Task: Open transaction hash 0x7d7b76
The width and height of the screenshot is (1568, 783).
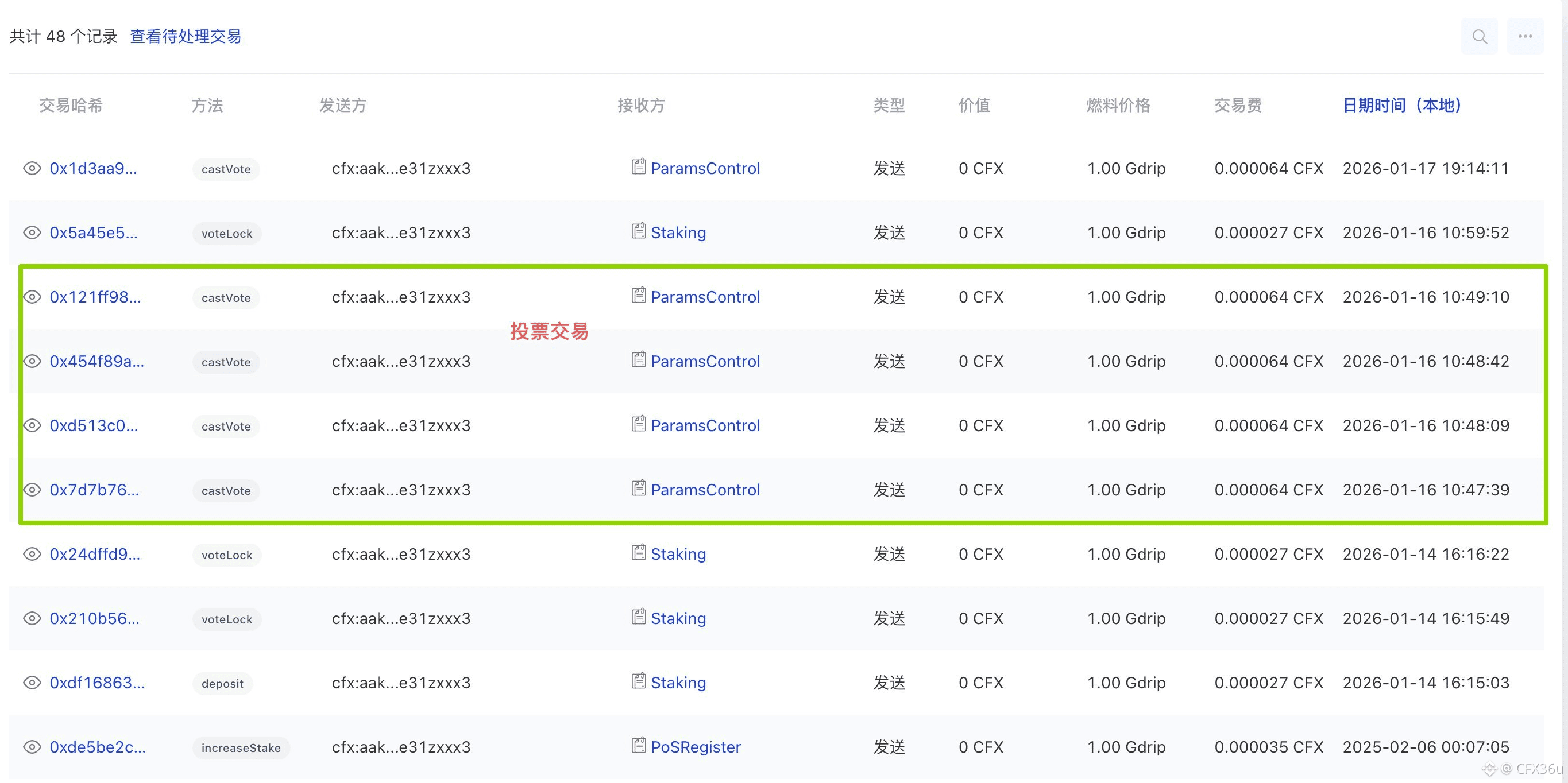Action: point(94,490)
